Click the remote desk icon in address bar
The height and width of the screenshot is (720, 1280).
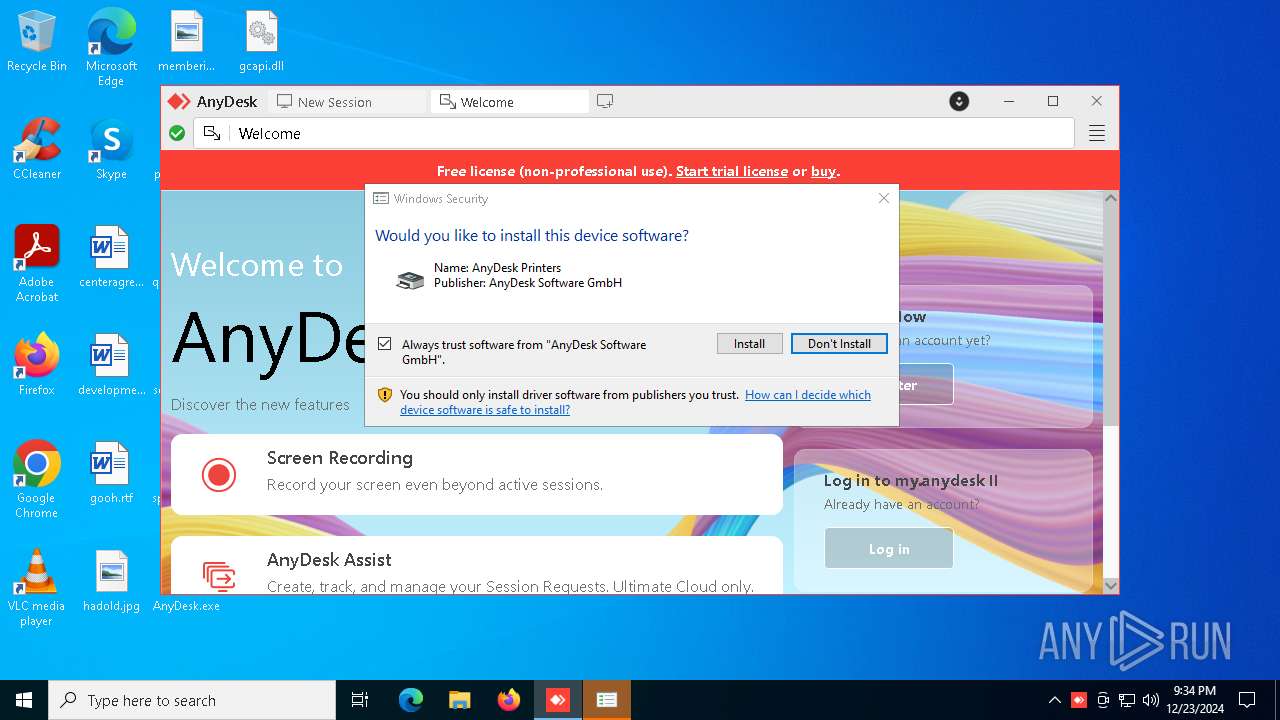tap(212, 133)
